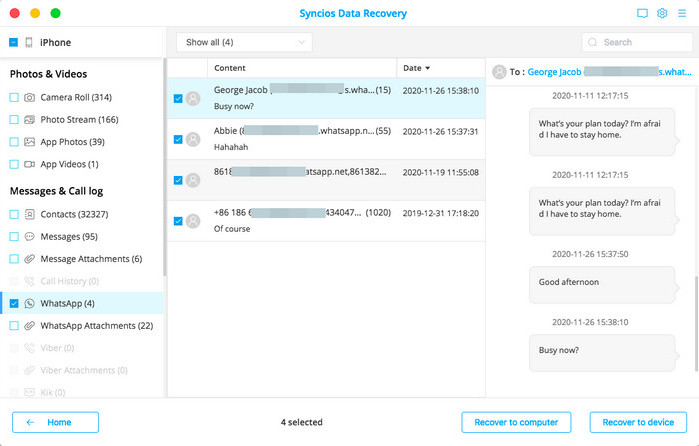Check the Contacts (32327) checkbox

tap(14, 214)
